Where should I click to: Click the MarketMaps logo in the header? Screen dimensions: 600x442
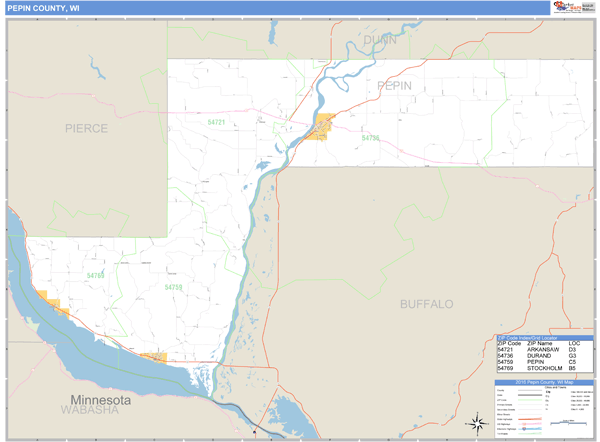[x=567, y=7]
